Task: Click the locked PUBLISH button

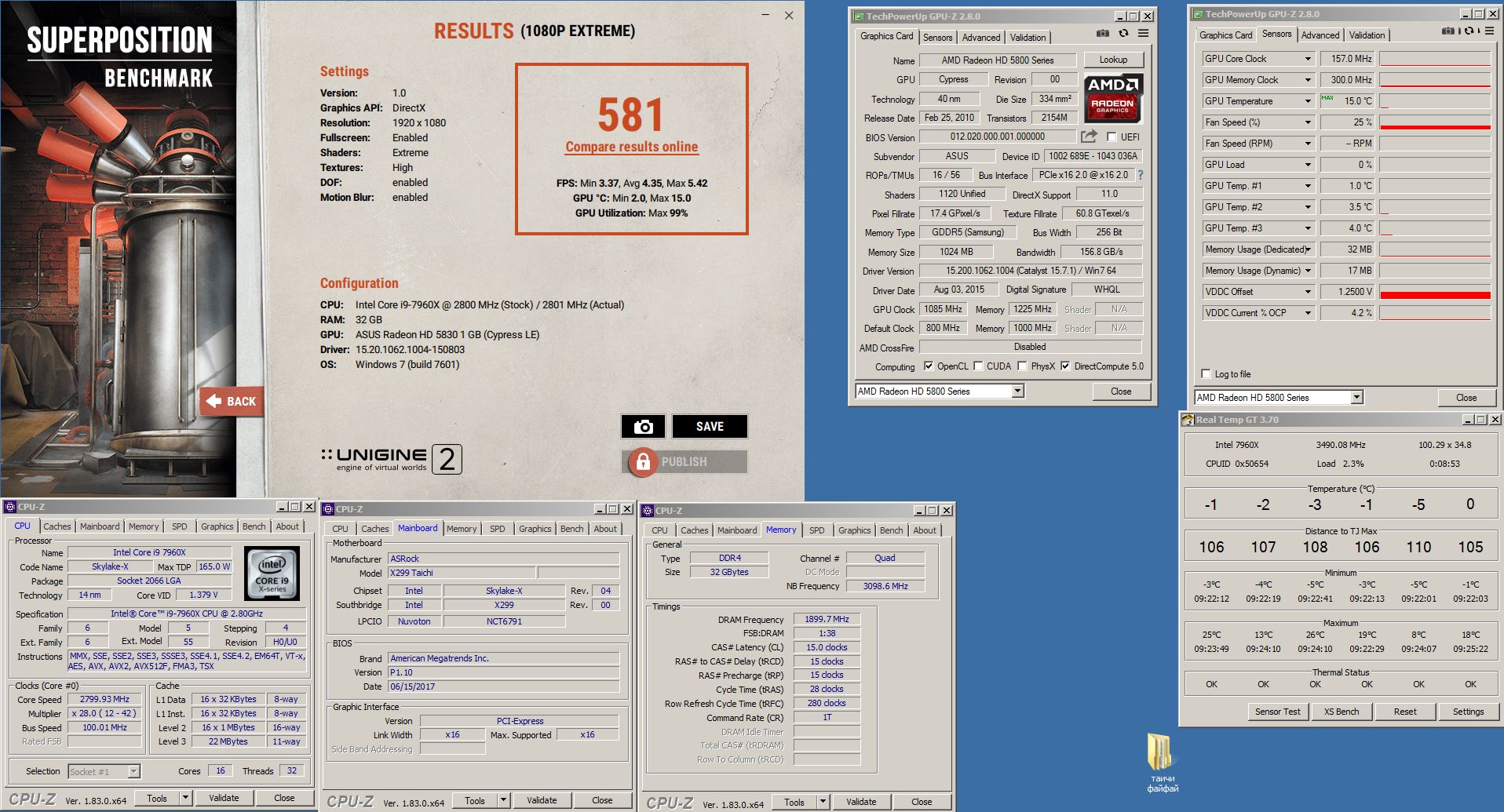Action: 684,462
